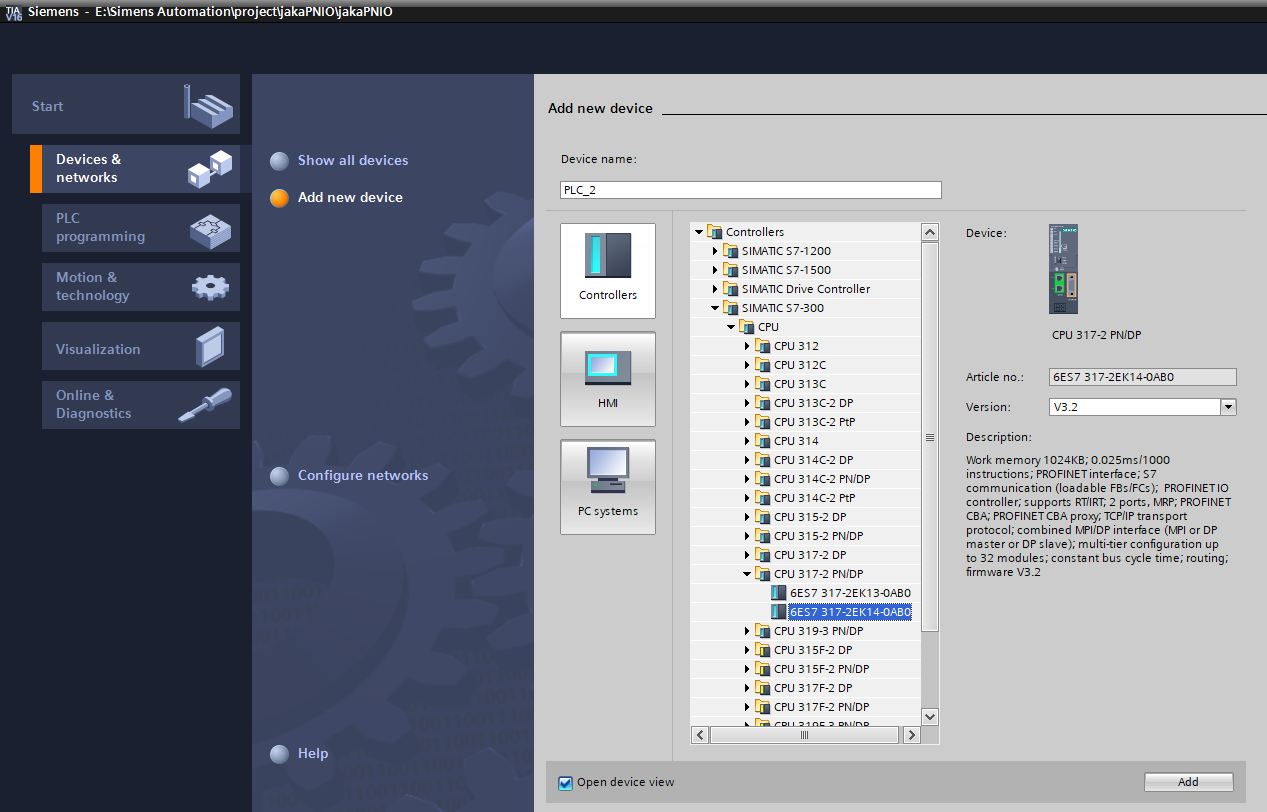Viewport: 1267px width, 812px height.
Task: Open the Version V3.2 dropdown
Action: [x=1228, y=407]
